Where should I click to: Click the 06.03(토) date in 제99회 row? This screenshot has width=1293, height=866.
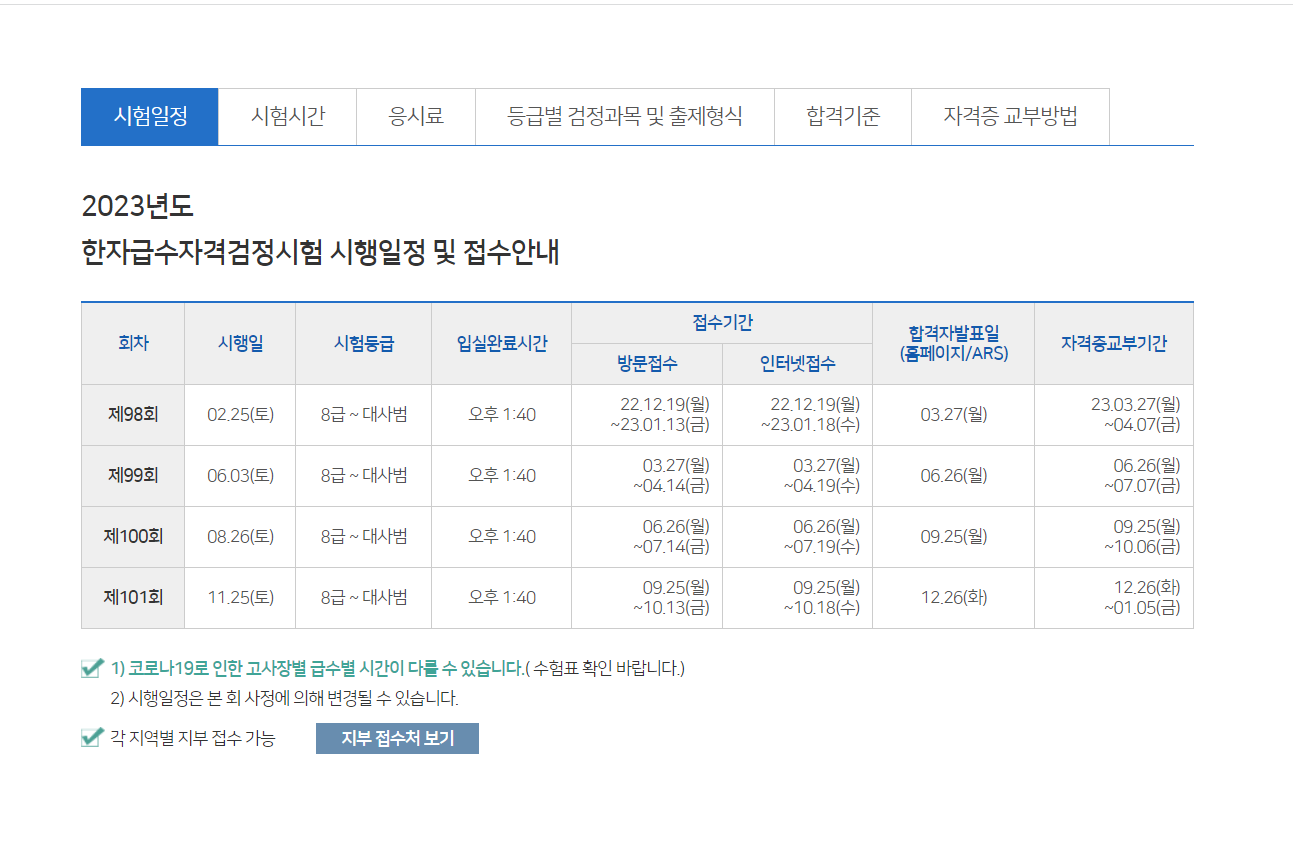coord(239,476)
